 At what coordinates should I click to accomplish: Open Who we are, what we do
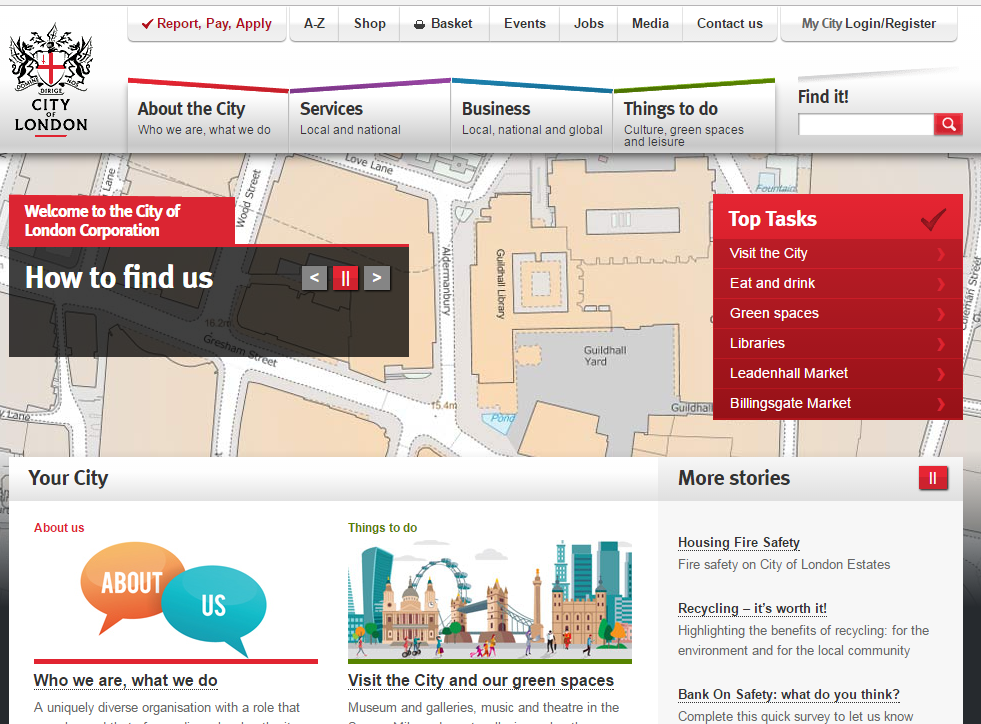126,680
